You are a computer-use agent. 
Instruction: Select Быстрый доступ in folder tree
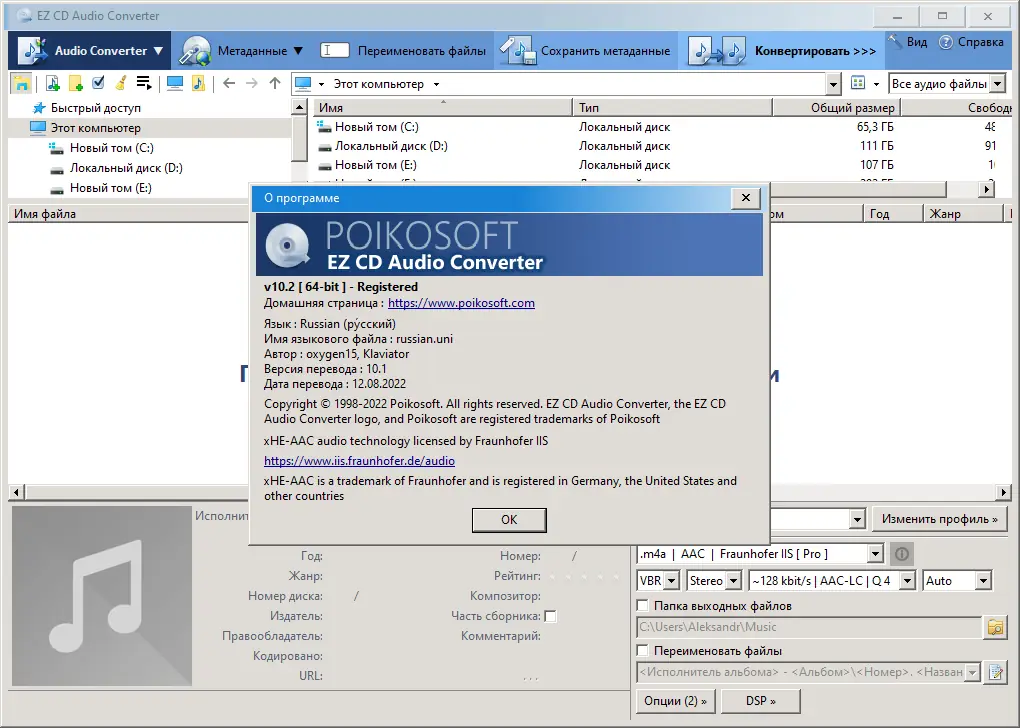click(x=96, y=108)
